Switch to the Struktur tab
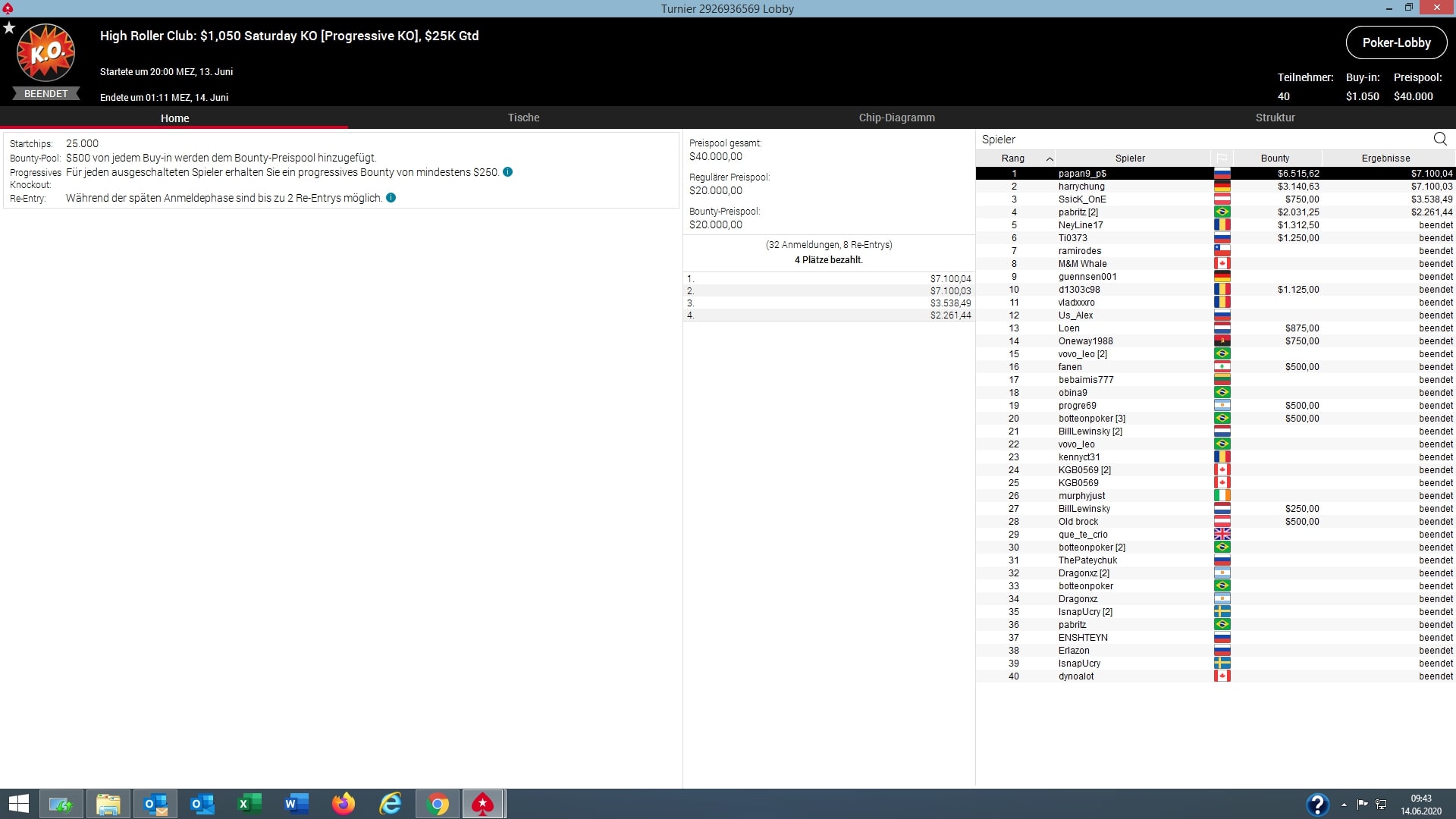The height and width of the screenshot is (819, 1456). click(x=1275, y=118)
